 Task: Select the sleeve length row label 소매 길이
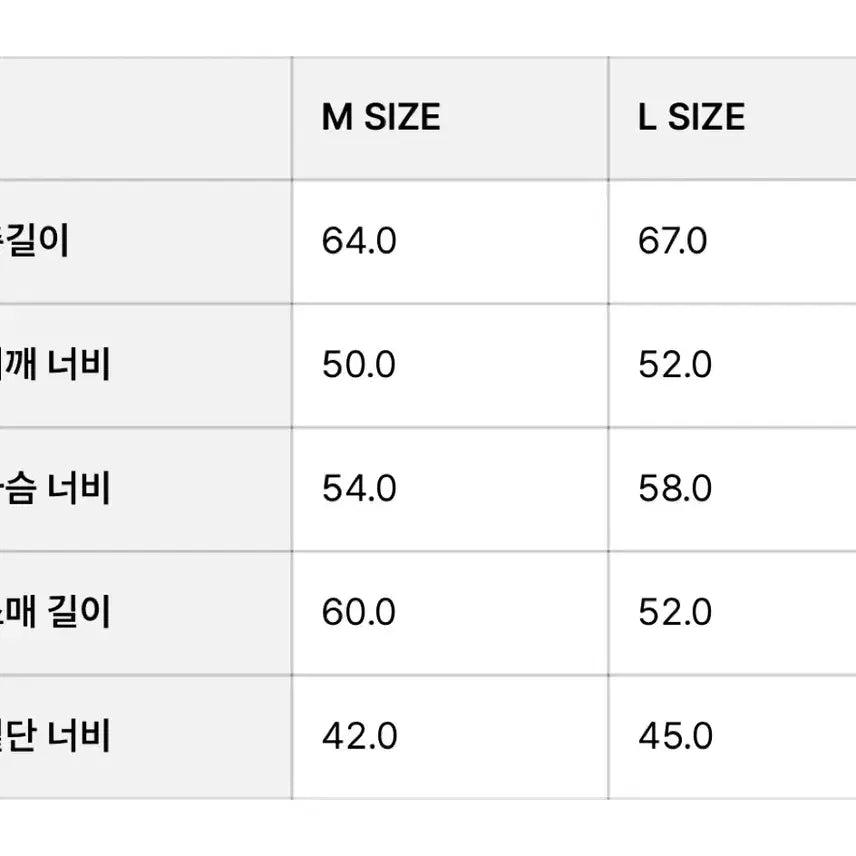tap(55, 612)
